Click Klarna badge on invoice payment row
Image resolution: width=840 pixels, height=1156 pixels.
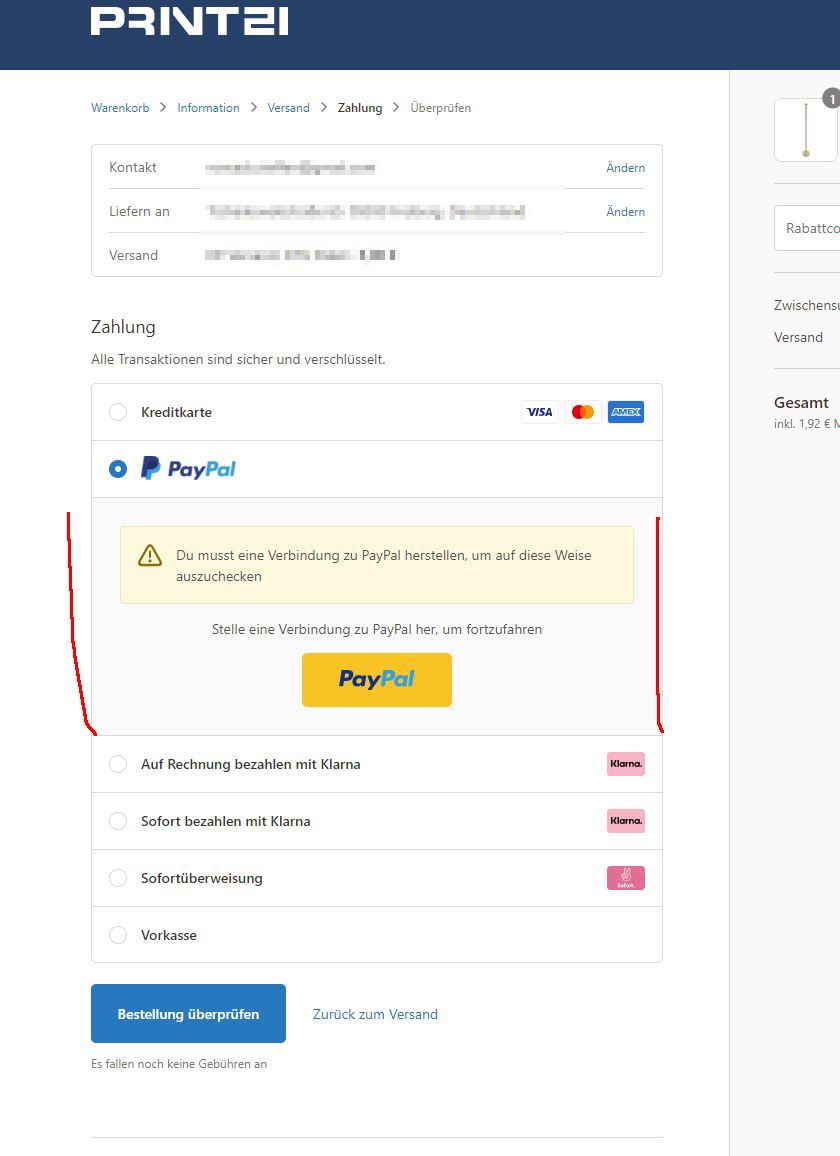tap(625, 764)
